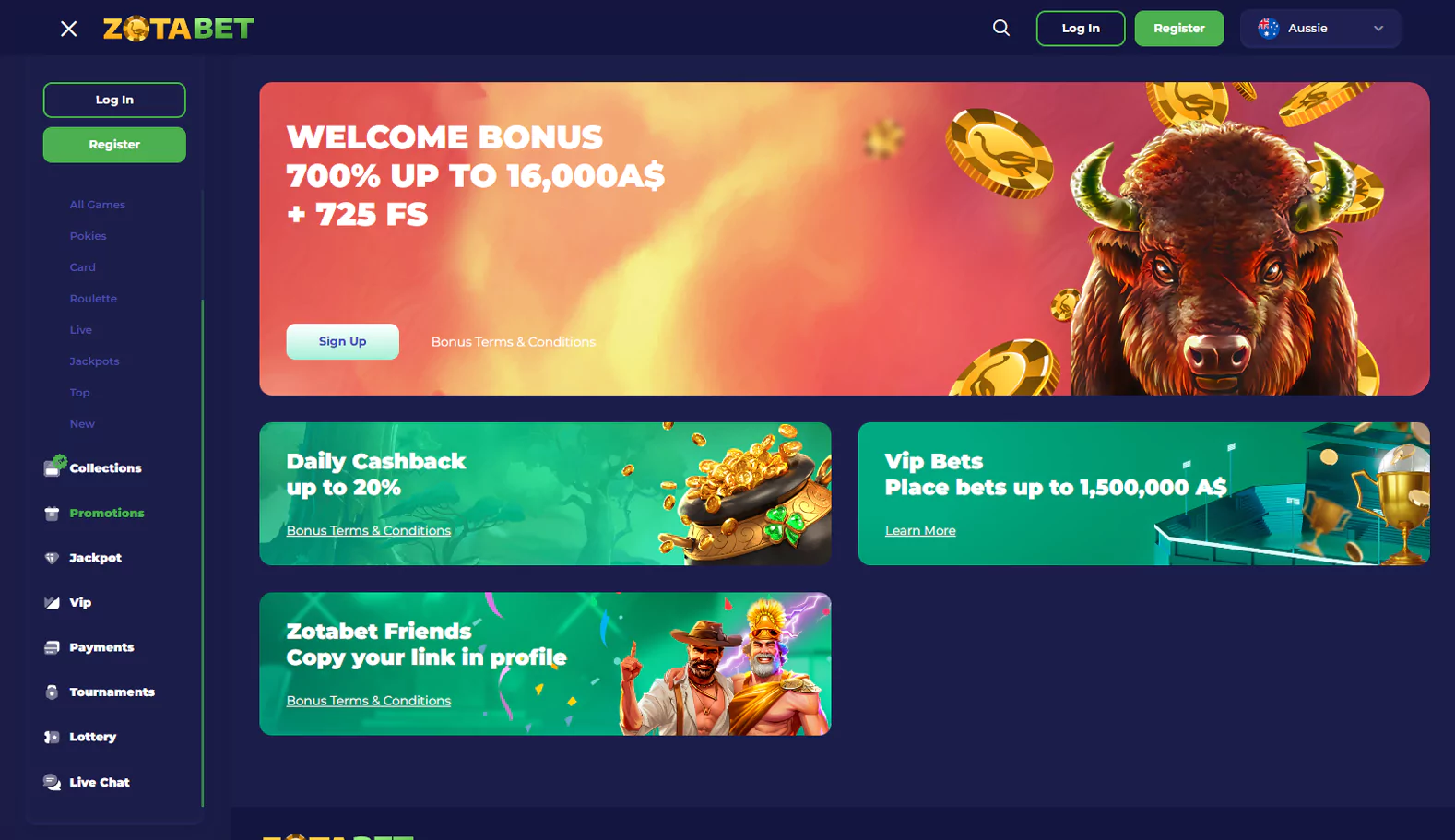Open Jackpots category in sidebar
The image size is (1455, 840).
coord(94,361)
